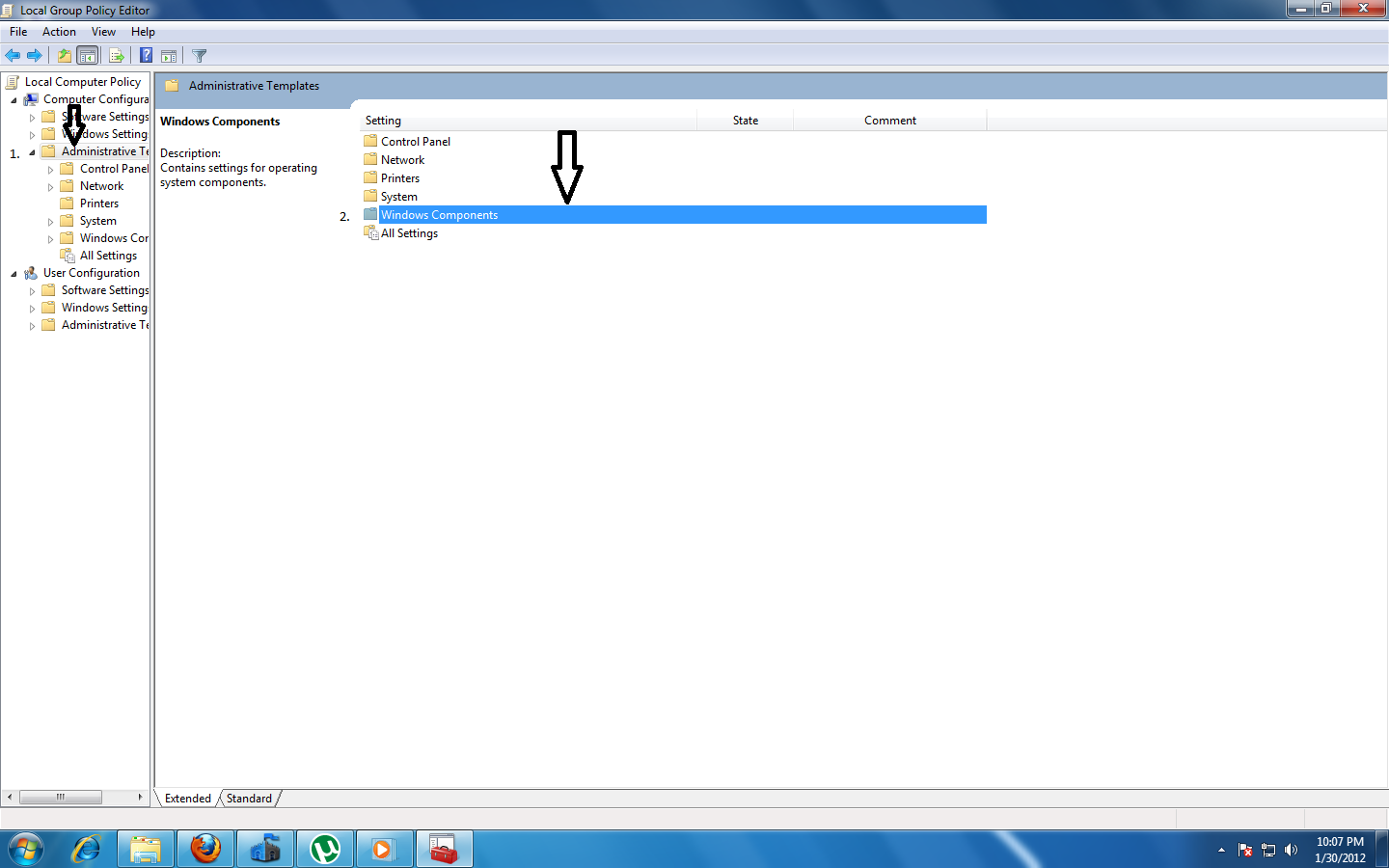Open the Windows Start orb
Image resolution: width=1389 pixels, height=868 pixels.
(x=26, y=850)
